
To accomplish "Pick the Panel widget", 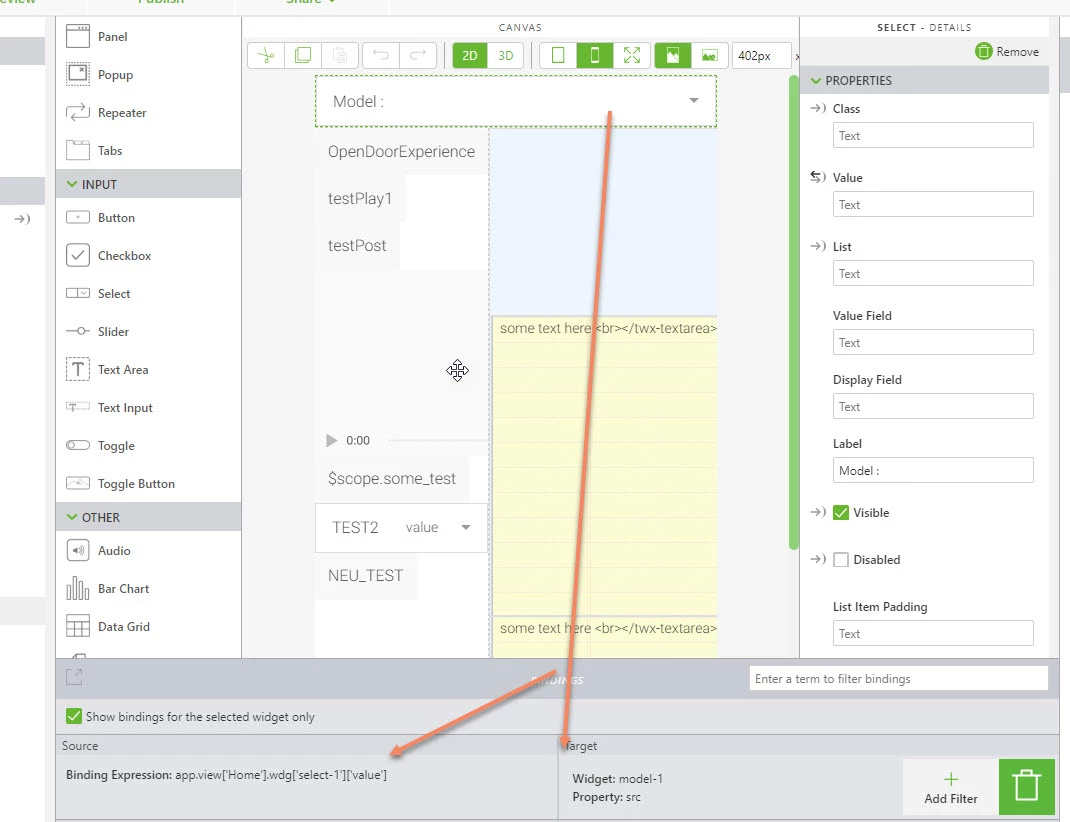I will 97,36.
